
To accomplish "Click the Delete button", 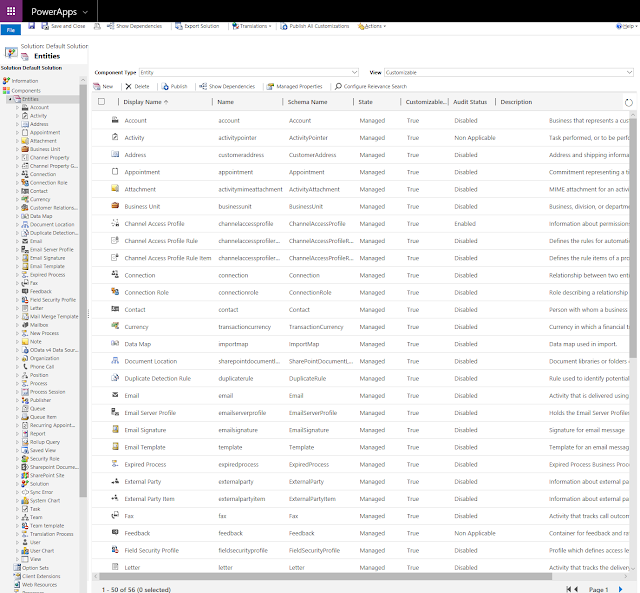I will [x=137, y=86].
